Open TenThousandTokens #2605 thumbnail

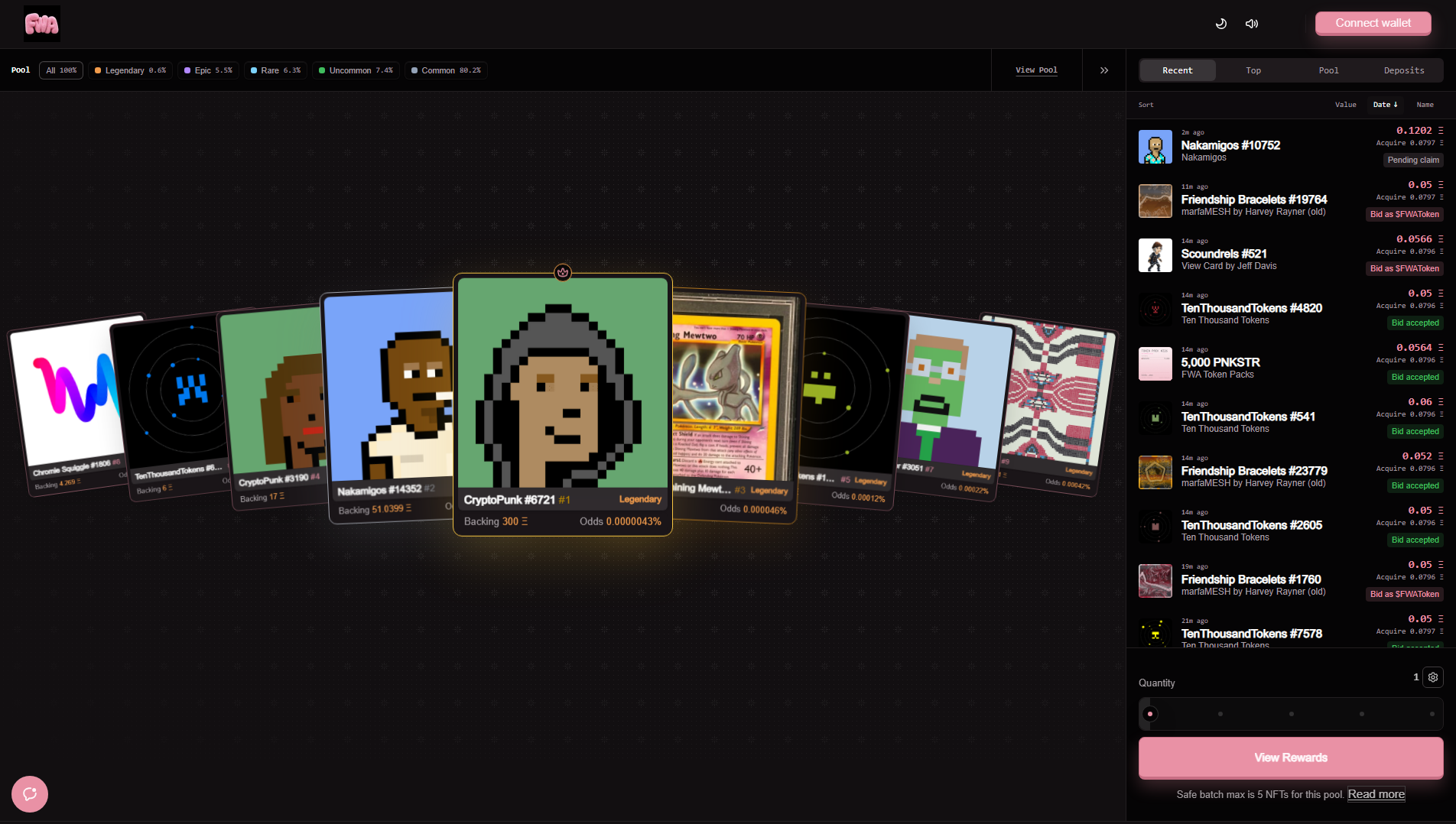1155,527
